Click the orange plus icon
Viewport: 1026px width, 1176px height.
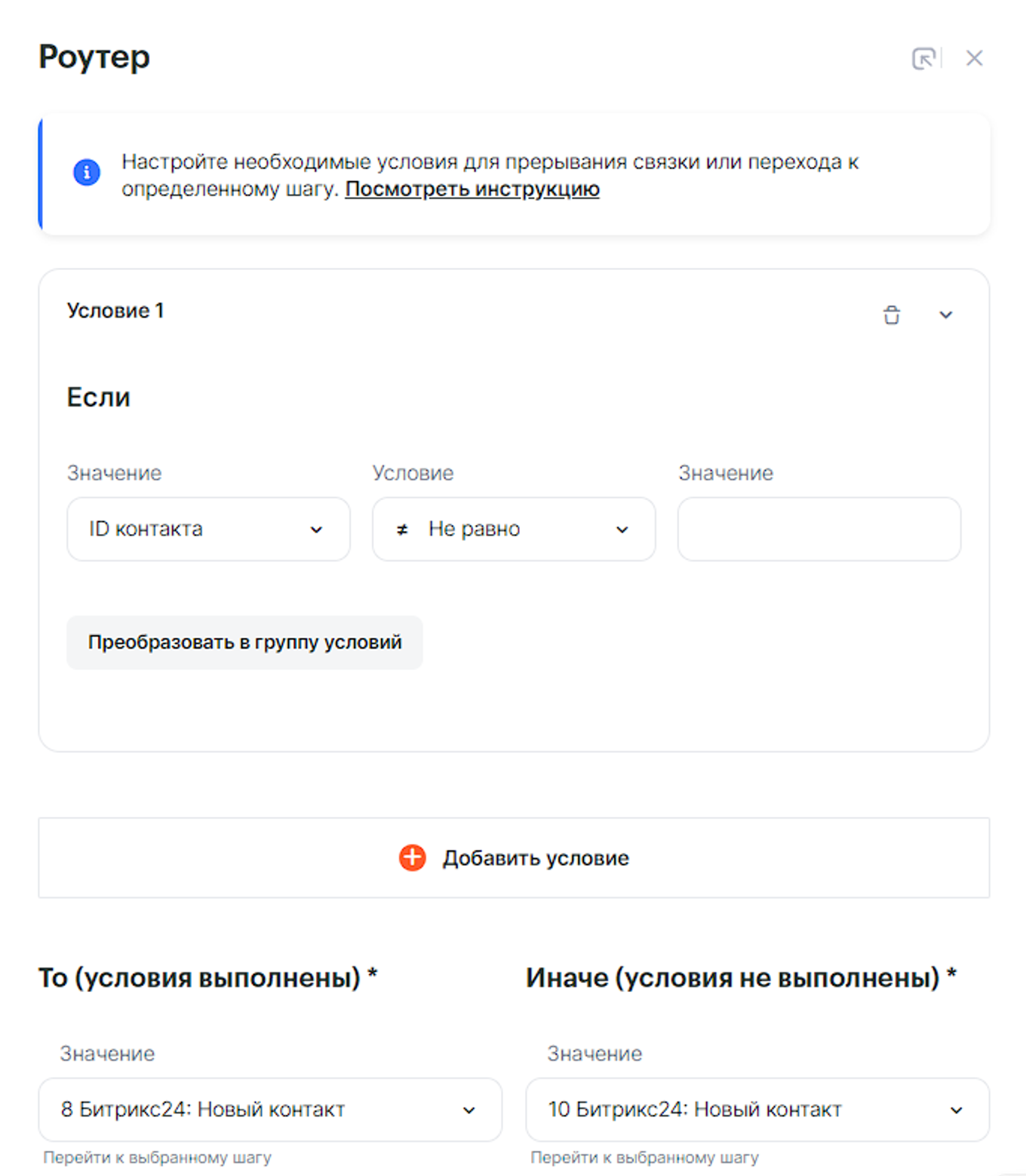pos(412,858)
